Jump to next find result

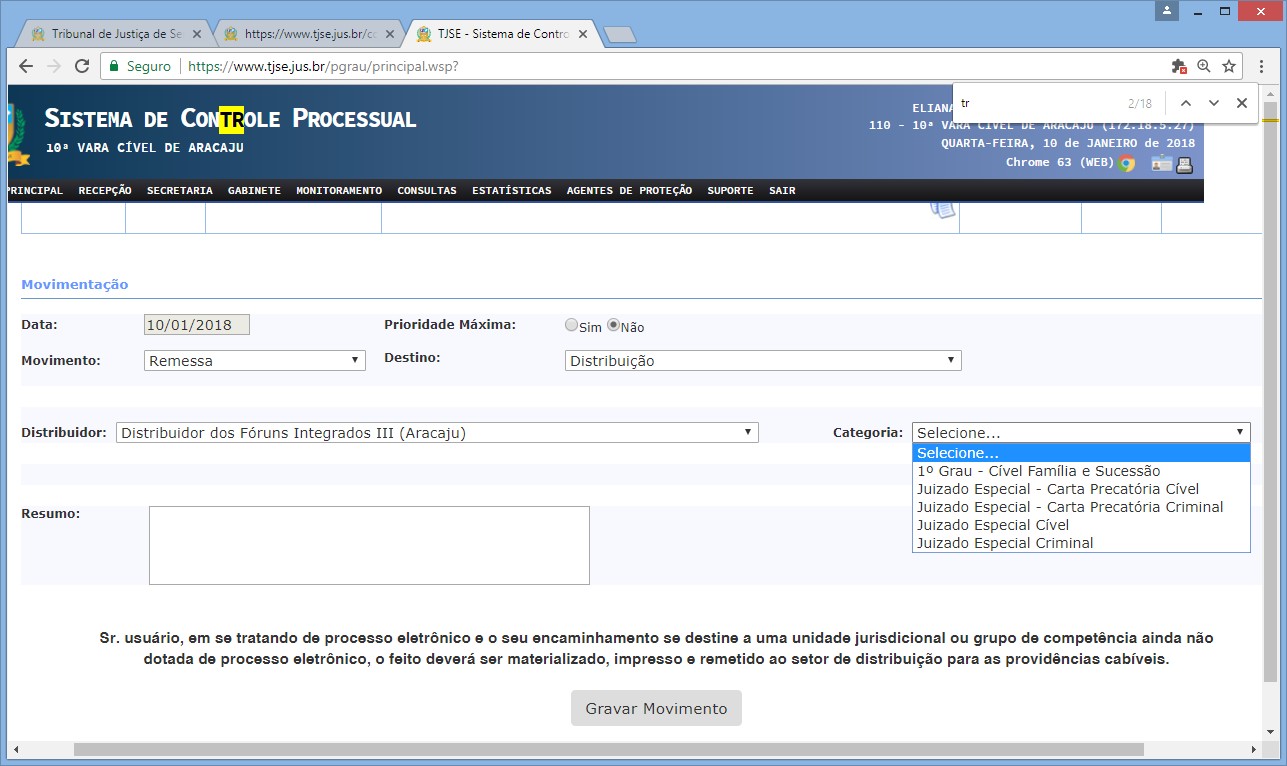(x=1214, y=103)
